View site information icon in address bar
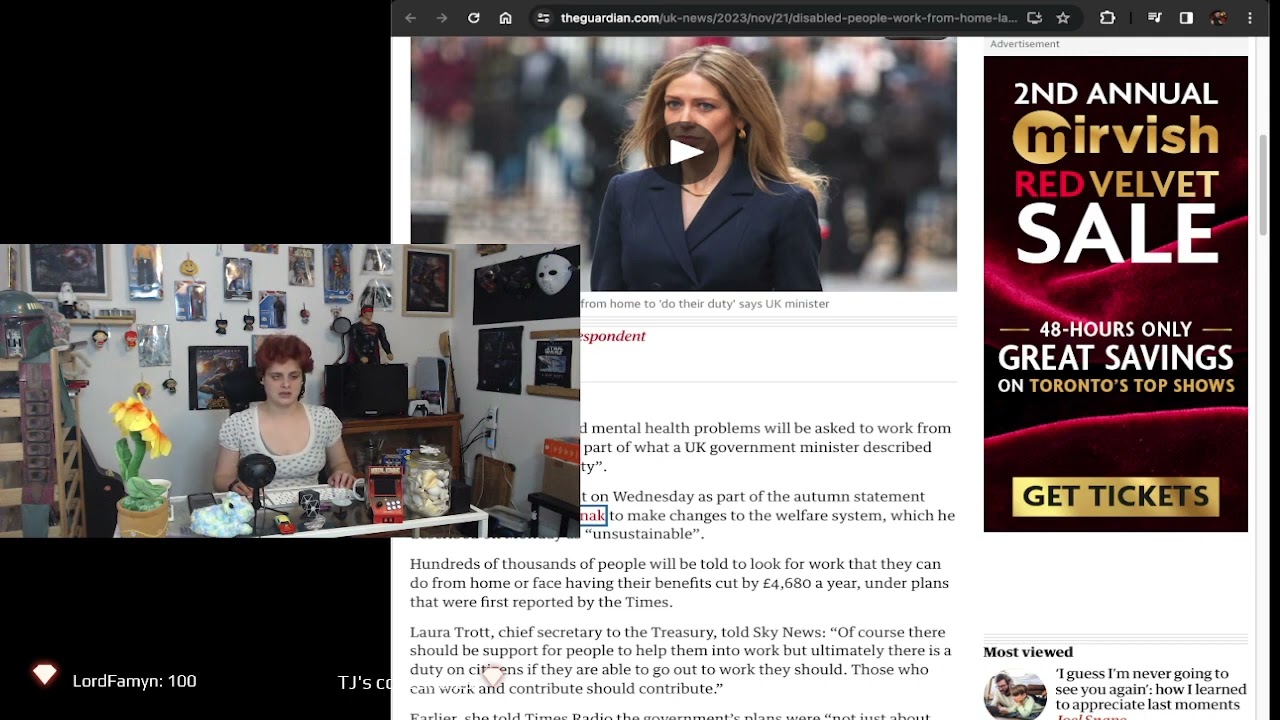 [543, 18]
